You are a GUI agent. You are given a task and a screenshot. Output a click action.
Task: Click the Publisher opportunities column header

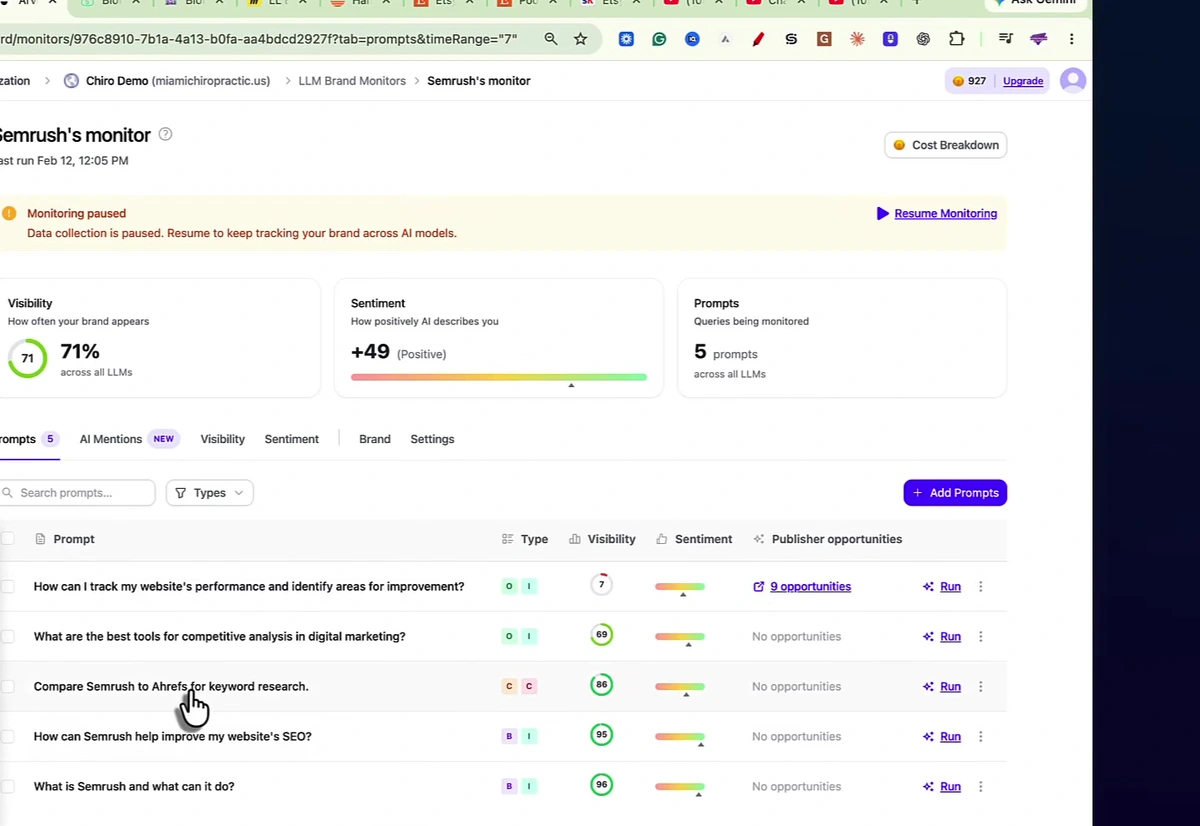pos(828,539)
